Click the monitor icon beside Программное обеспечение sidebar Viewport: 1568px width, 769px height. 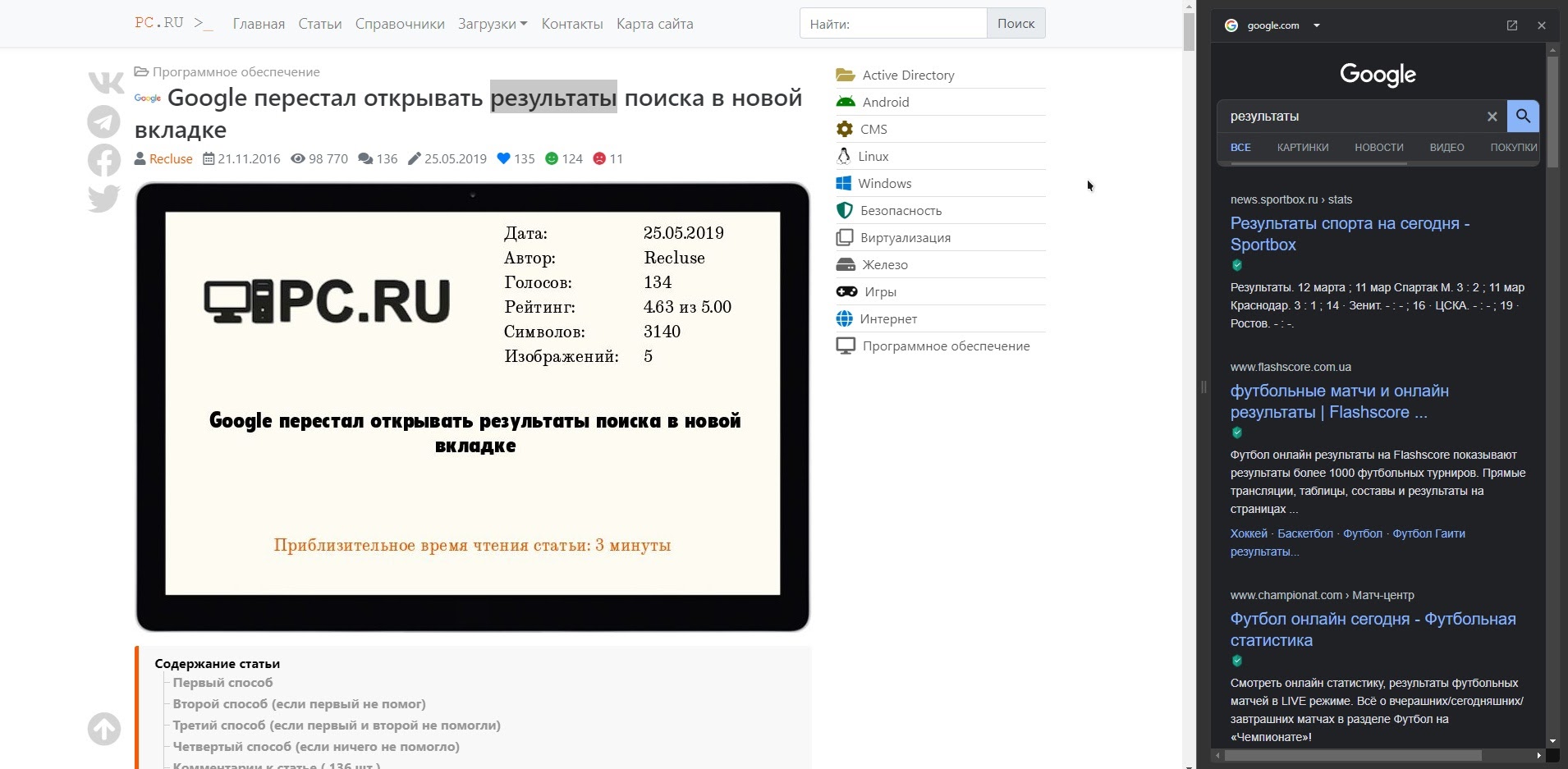click(x=846, y=346)
